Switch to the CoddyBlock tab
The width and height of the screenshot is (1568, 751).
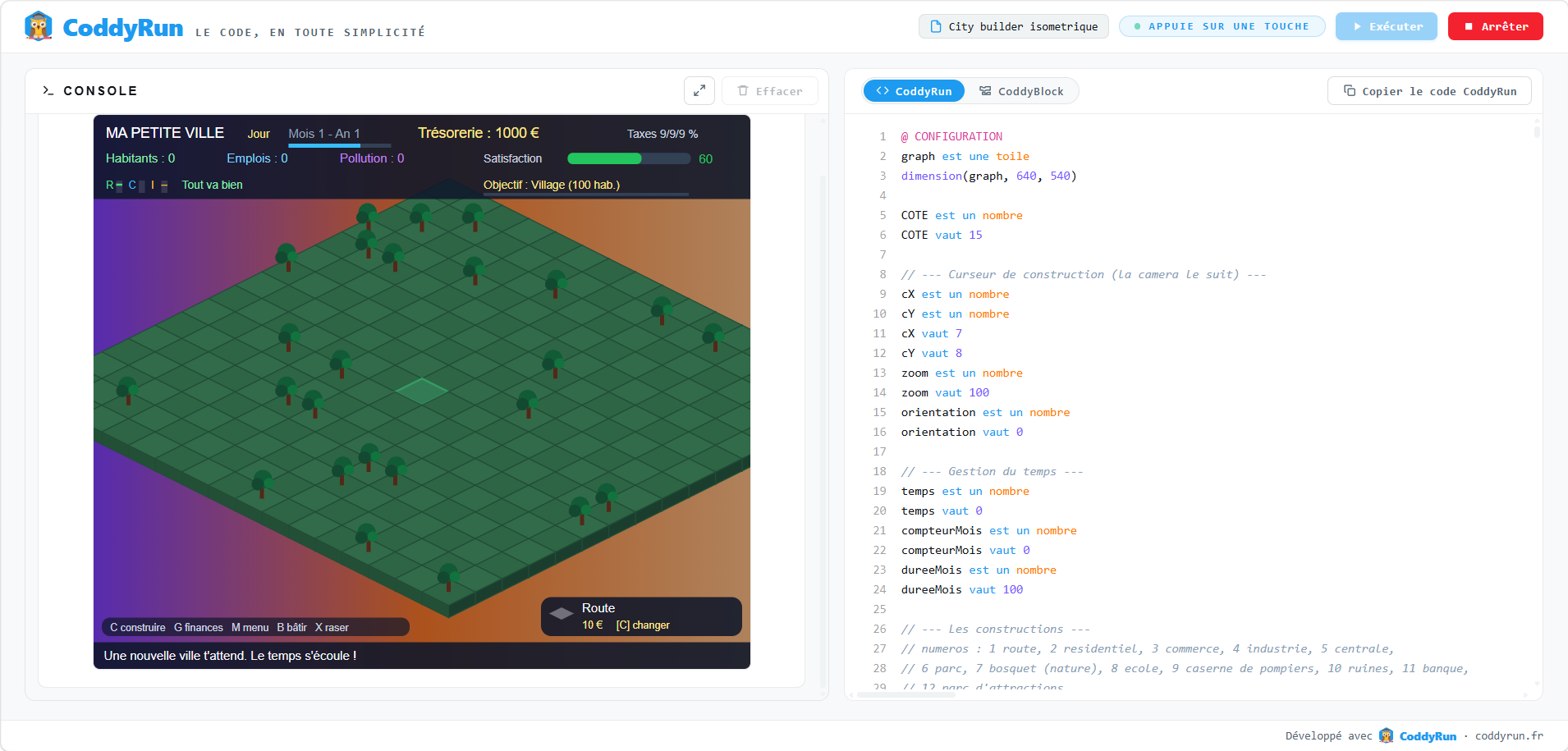(x=1021, y=91)
